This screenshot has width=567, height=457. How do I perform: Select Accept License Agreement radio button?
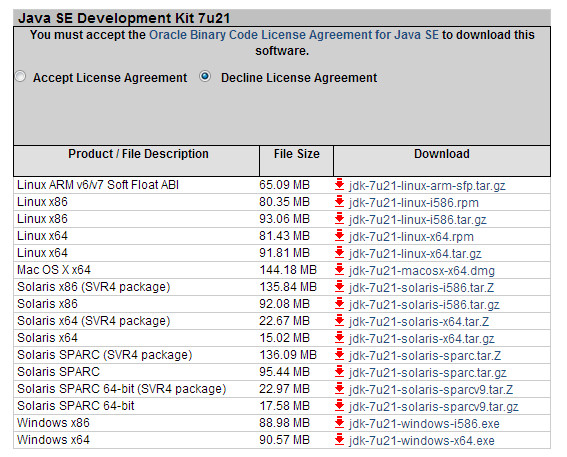[x=21, y=77]
